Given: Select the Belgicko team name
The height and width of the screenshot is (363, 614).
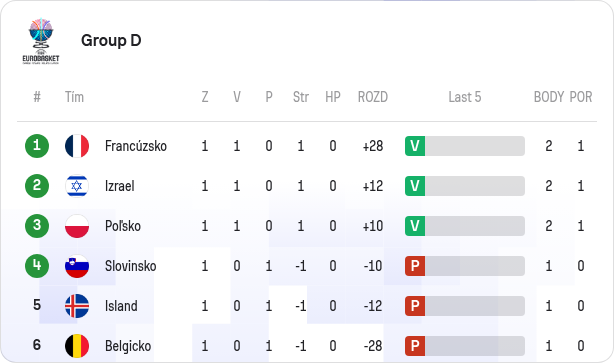Looking at the screenshot, I should coord(128,346).
